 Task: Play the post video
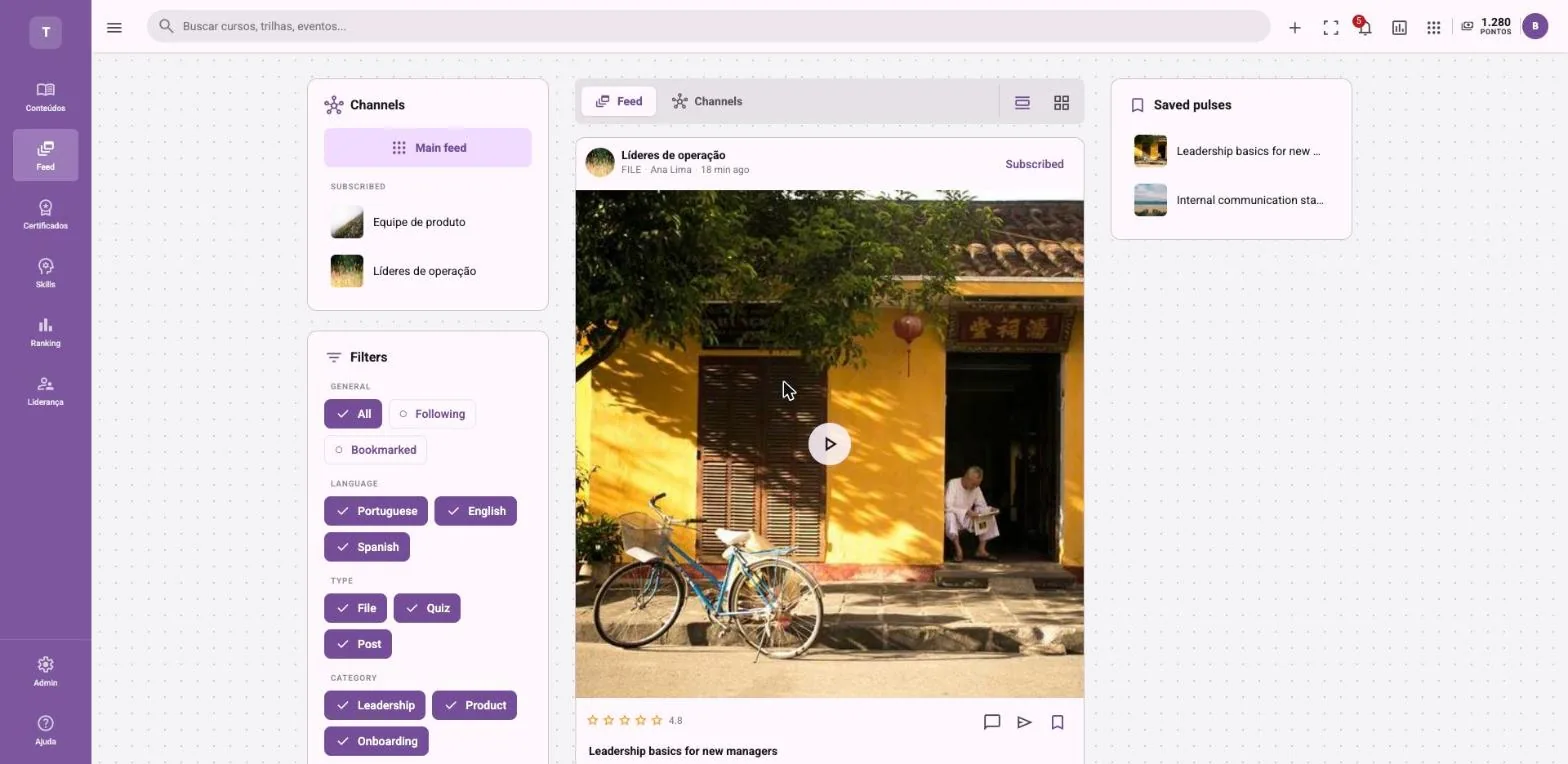pos(830,444)
